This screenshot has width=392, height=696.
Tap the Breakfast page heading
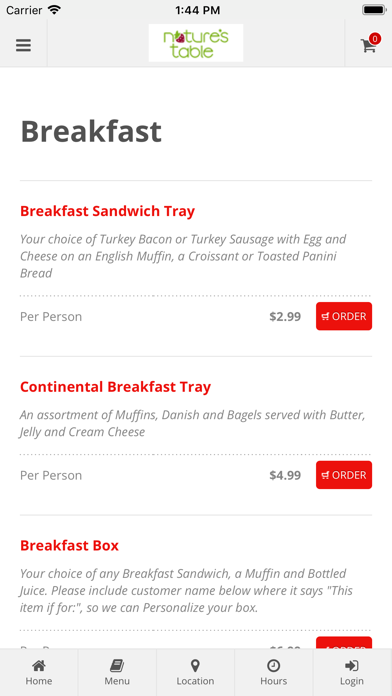pyautogui.click(x=91, y=132)
